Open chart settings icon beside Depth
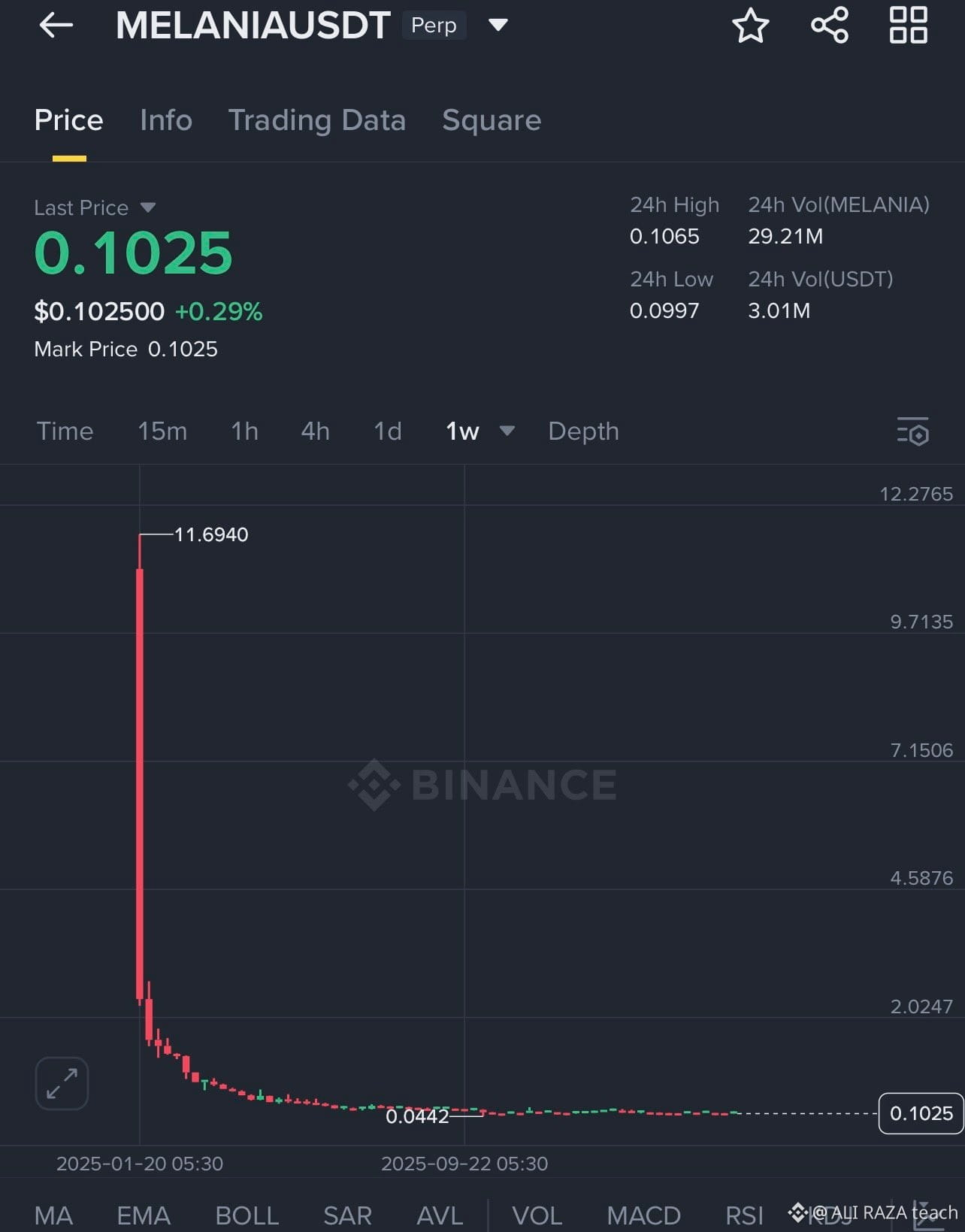Image resolution: width=965 pixels, height=1232 pixels. 913,431
